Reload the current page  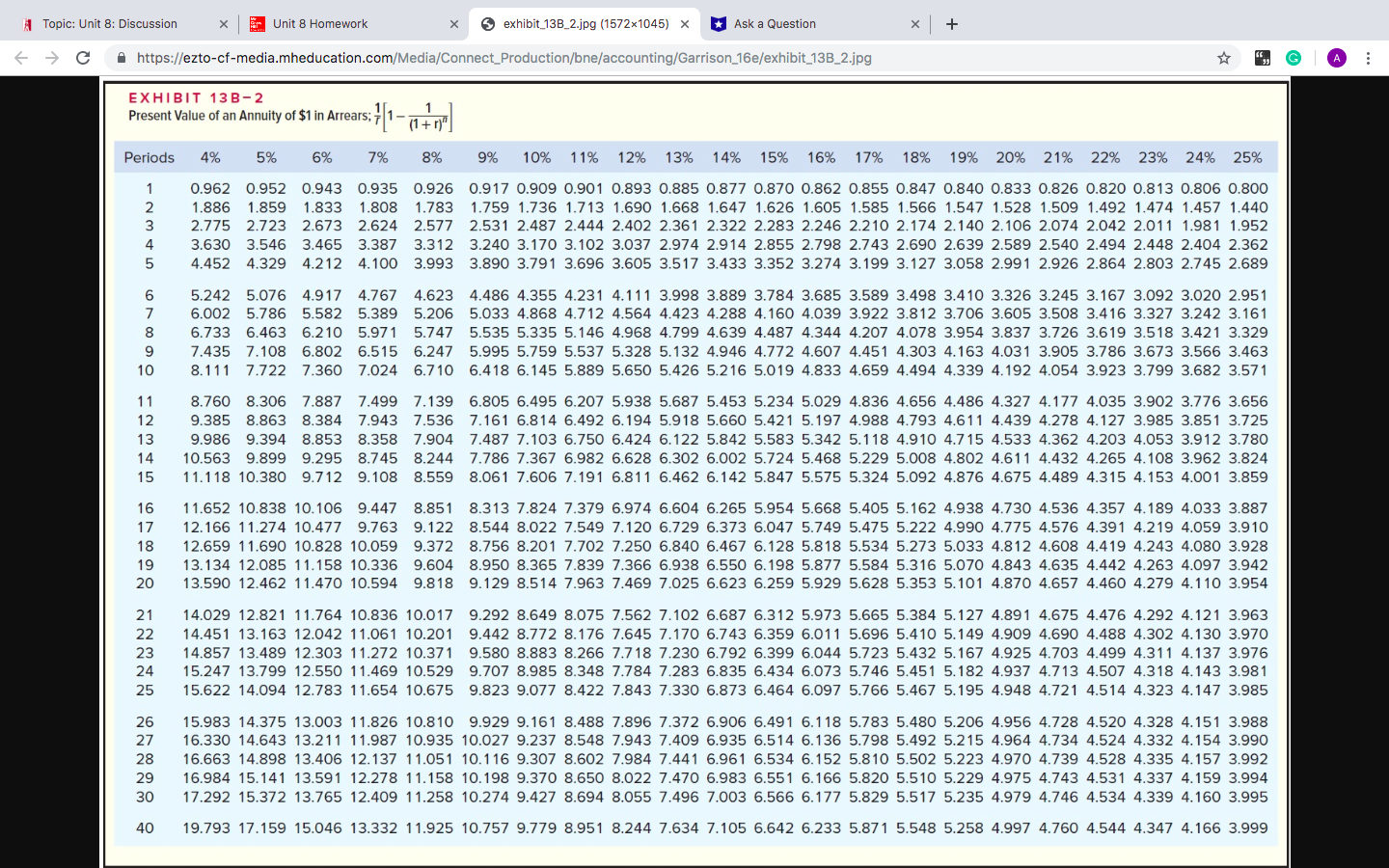tap(83, 58)
